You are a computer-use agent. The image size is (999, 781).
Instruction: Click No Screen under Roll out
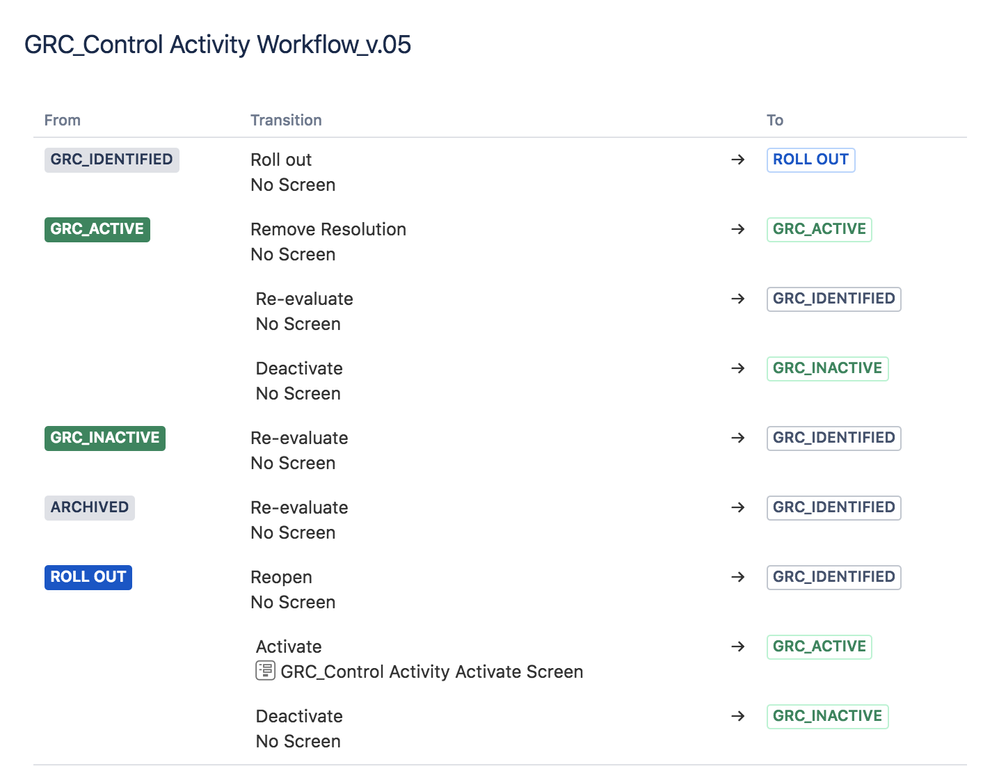(292, 185)
